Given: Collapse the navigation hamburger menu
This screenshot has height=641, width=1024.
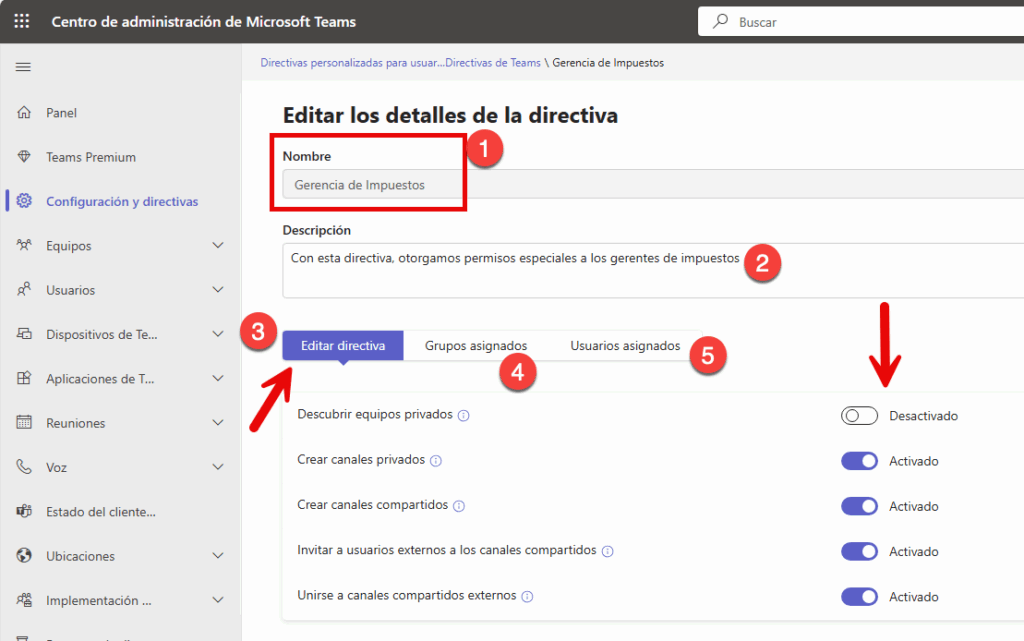Looking at the screenshot, I should [23, 67].
